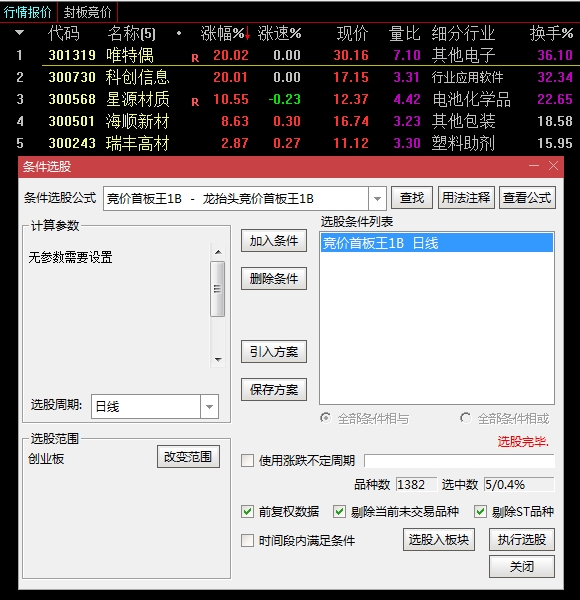Click the 选股入板块 button

click(x=439, y=540)
